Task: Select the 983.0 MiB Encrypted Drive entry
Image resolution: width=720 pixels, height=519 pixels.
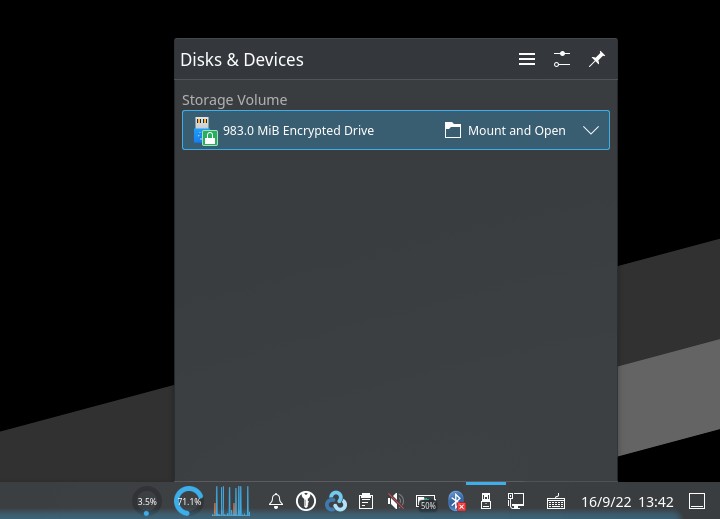Action: [396, 130]
